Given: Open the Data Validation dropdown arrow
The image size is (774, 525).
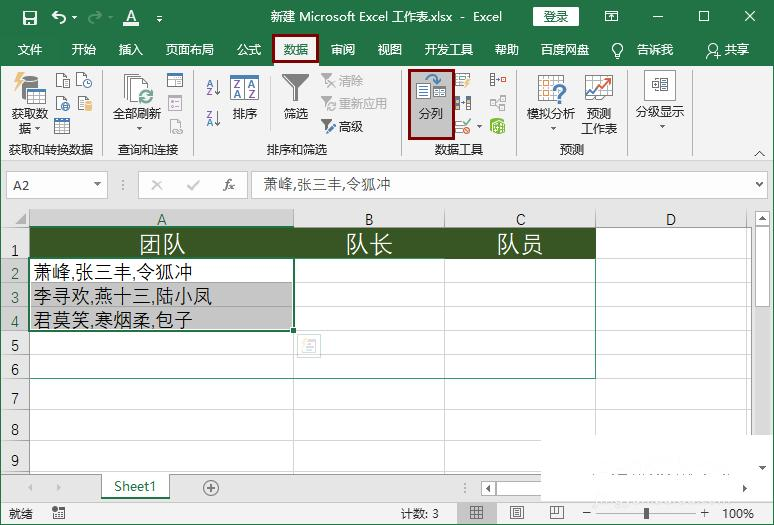Looking at the screenshot, I should click(479, 127).
